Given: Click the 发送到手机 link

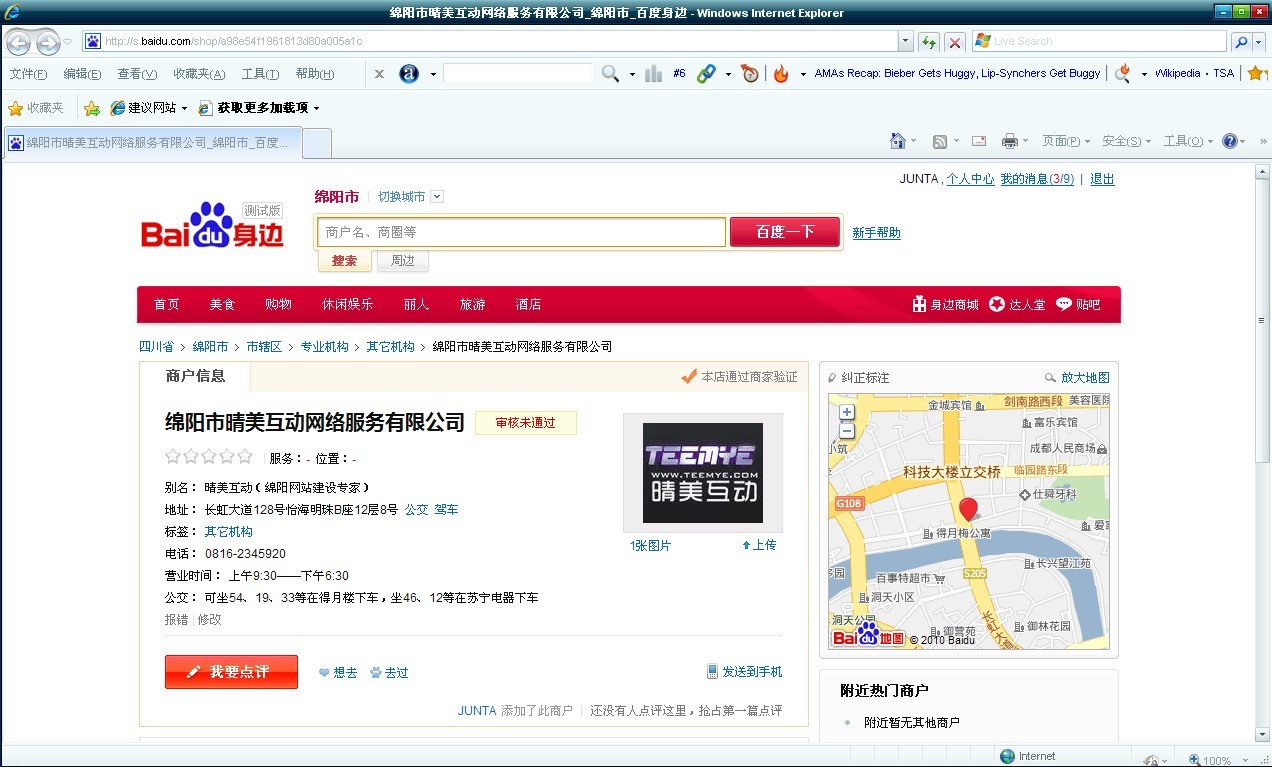Looking at the screenshot, I should (x=745, y=672).
